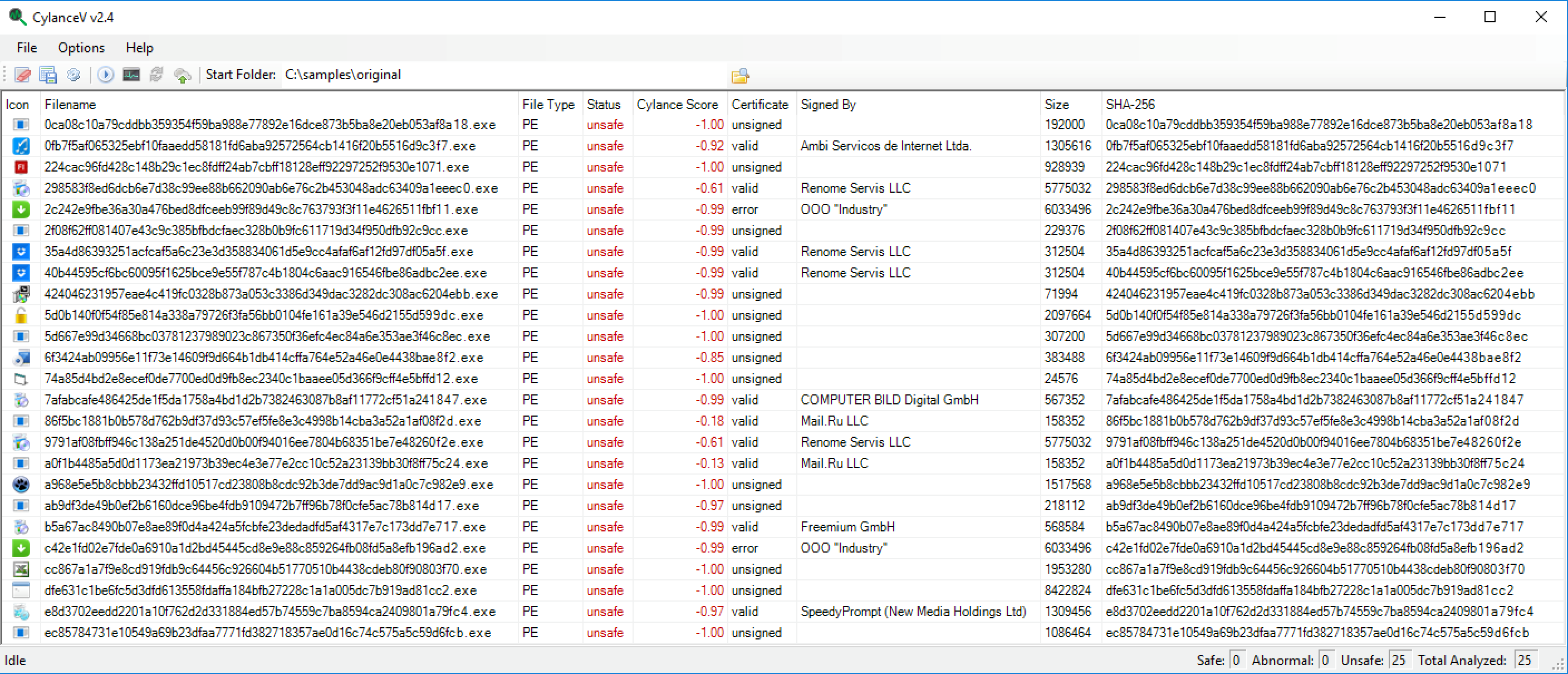Start the scan with the play icon
Image resolution: width=1568 pixels, height=674 pixels.
(105, 75)
